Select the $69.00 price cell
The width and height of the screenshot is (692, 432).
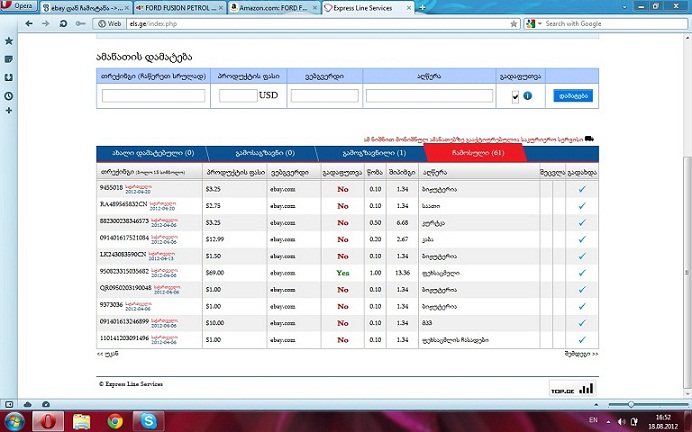[215, 273]
